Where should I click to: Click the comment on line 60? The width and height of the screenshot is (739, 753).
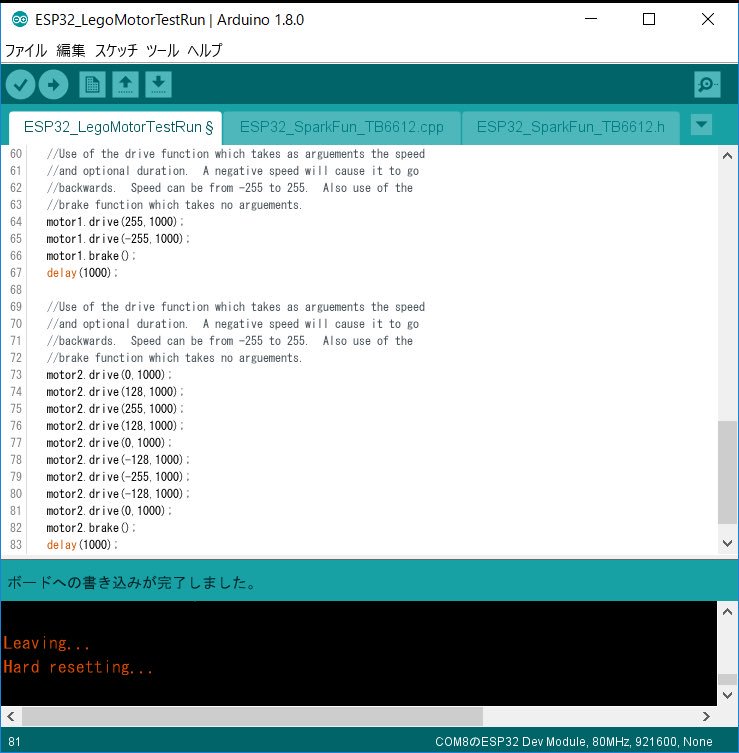pos(235,154)
